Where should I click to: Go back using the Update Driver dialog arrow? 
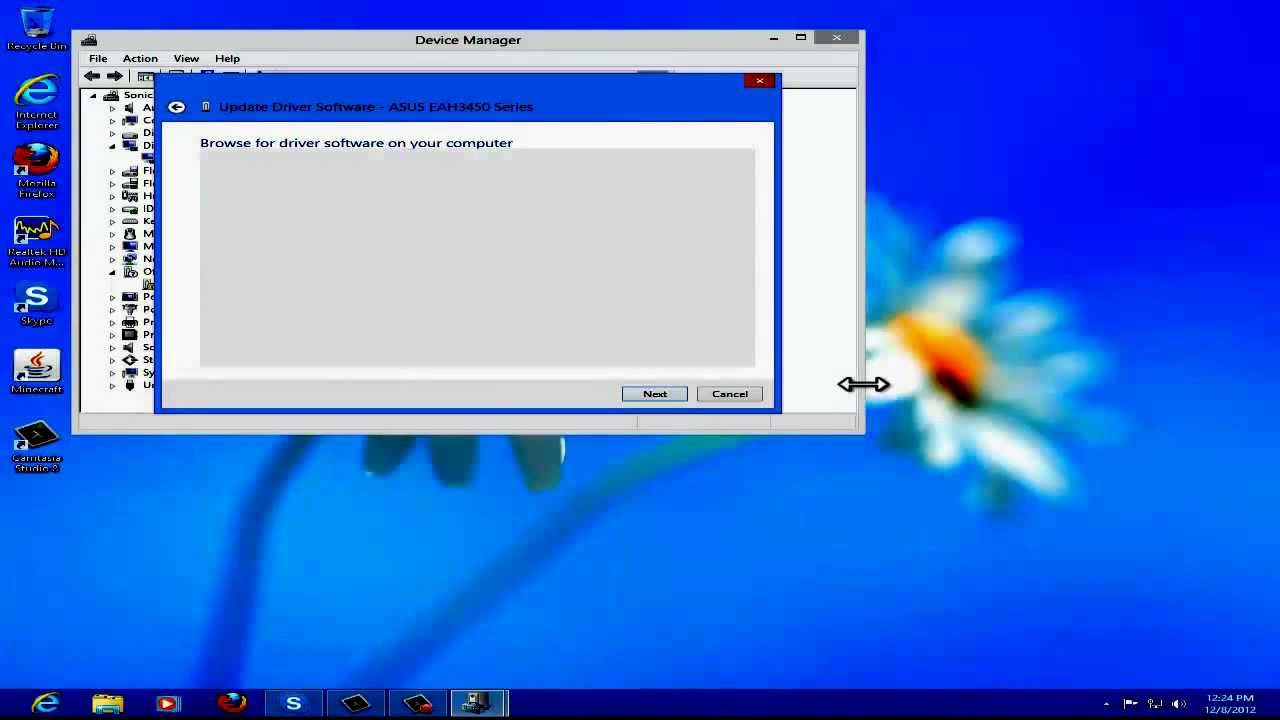(176, 107)
